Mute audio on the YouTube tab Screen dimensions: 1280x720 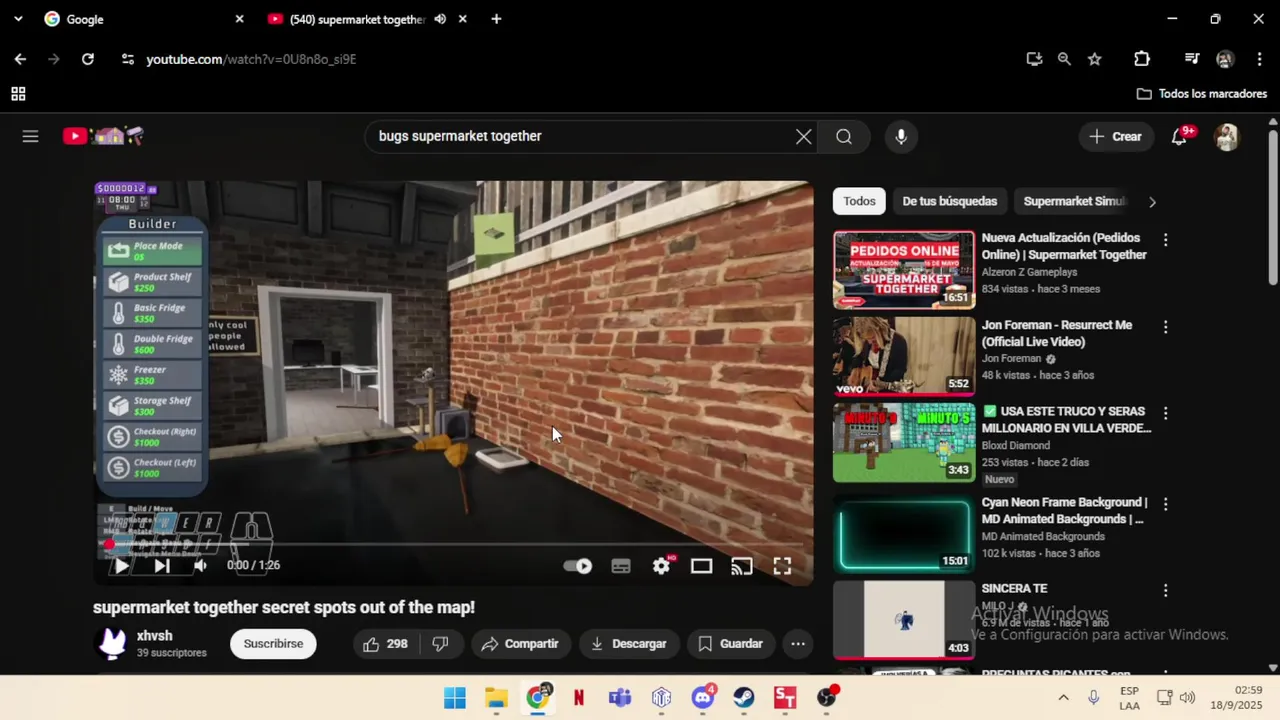[x=440, y=19]
